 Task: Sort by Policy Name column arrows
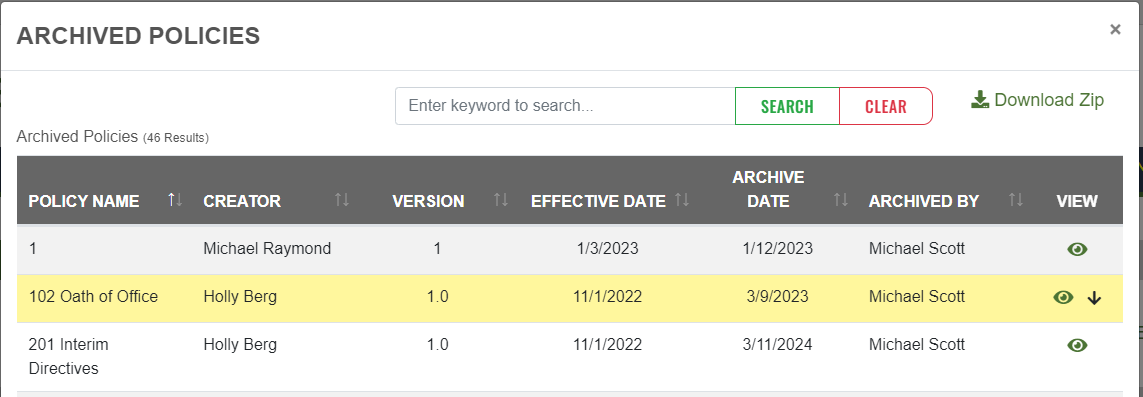coord(175,200)
